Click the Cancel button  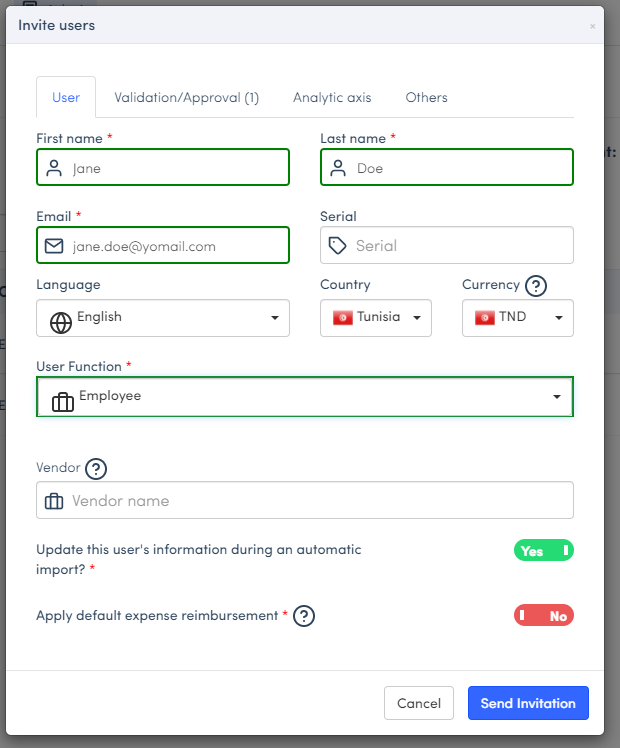click(419, 703)
